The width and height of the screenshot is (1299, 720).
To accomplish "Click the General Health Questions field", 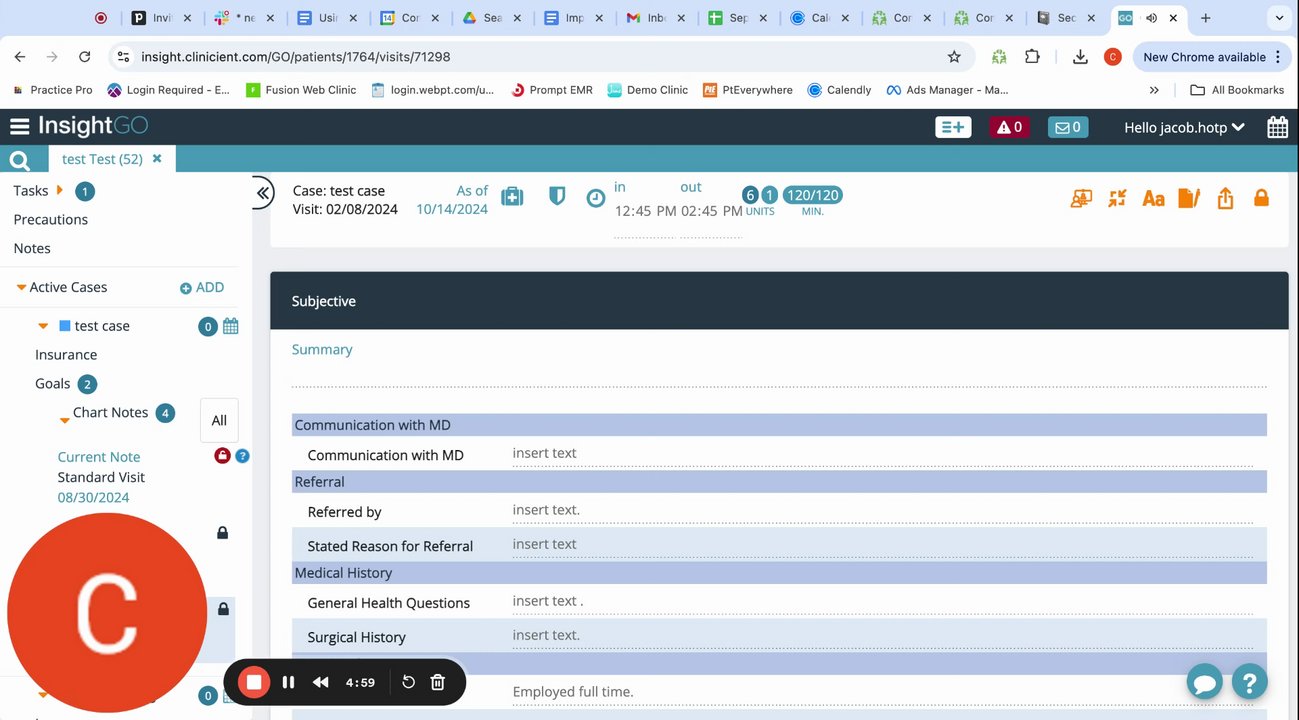I will 882,602.
